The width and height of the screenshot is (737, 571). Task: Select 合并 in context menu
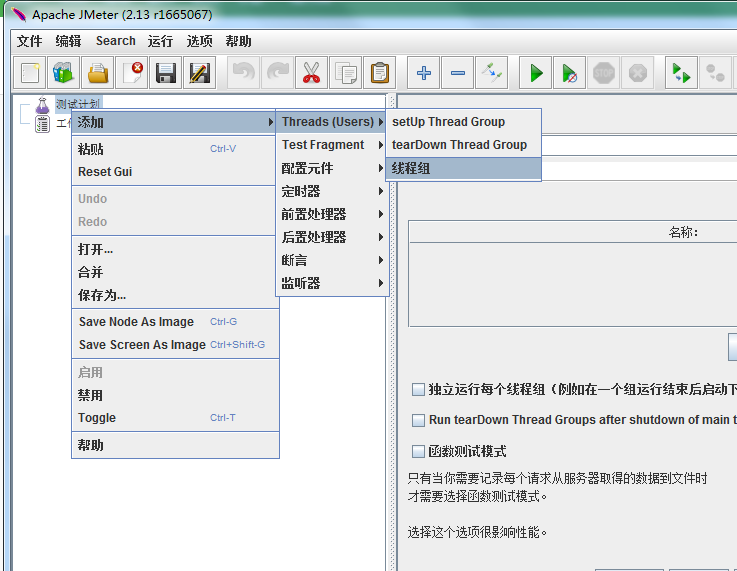[173, 272]
